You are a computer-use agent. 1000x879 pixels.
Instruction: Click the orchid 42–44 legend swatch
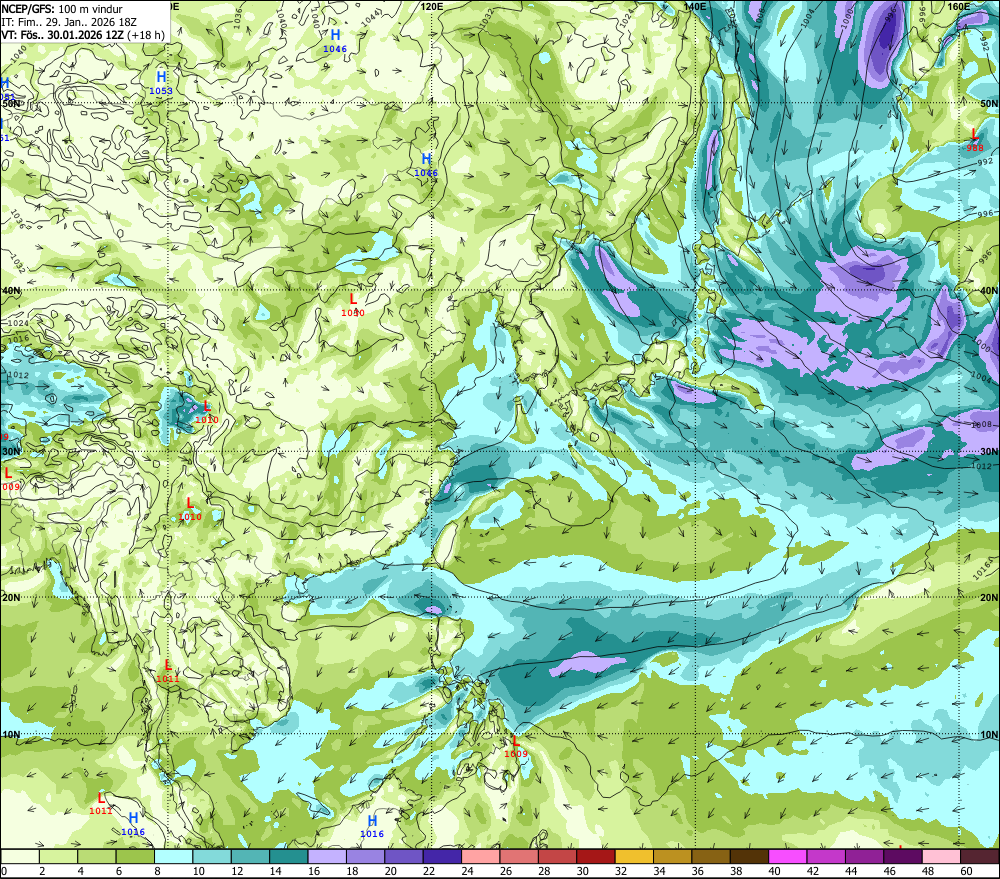pos(826,856)
